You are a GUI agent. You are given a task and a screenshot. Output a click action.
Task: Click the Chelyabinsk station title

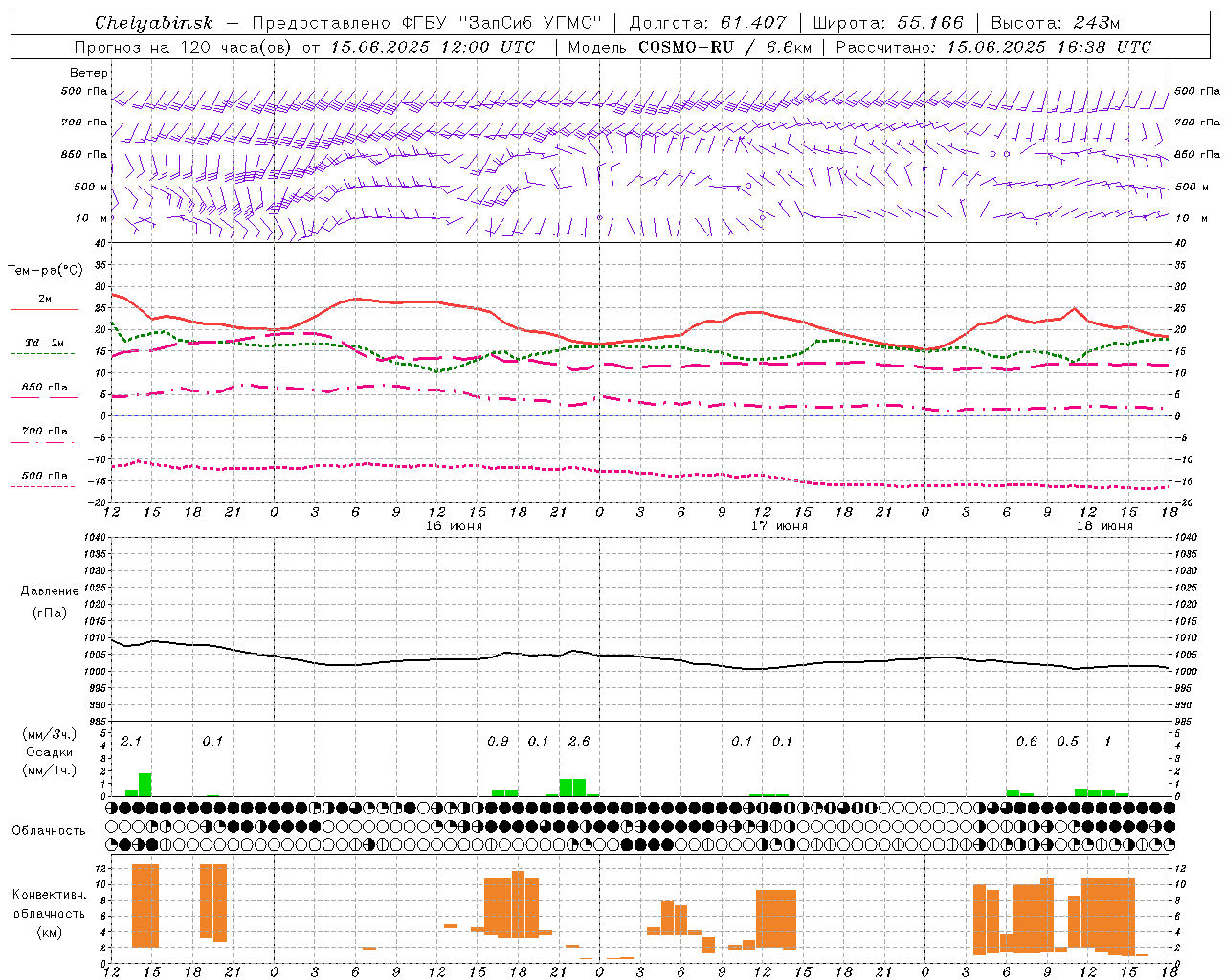(153, 23)
